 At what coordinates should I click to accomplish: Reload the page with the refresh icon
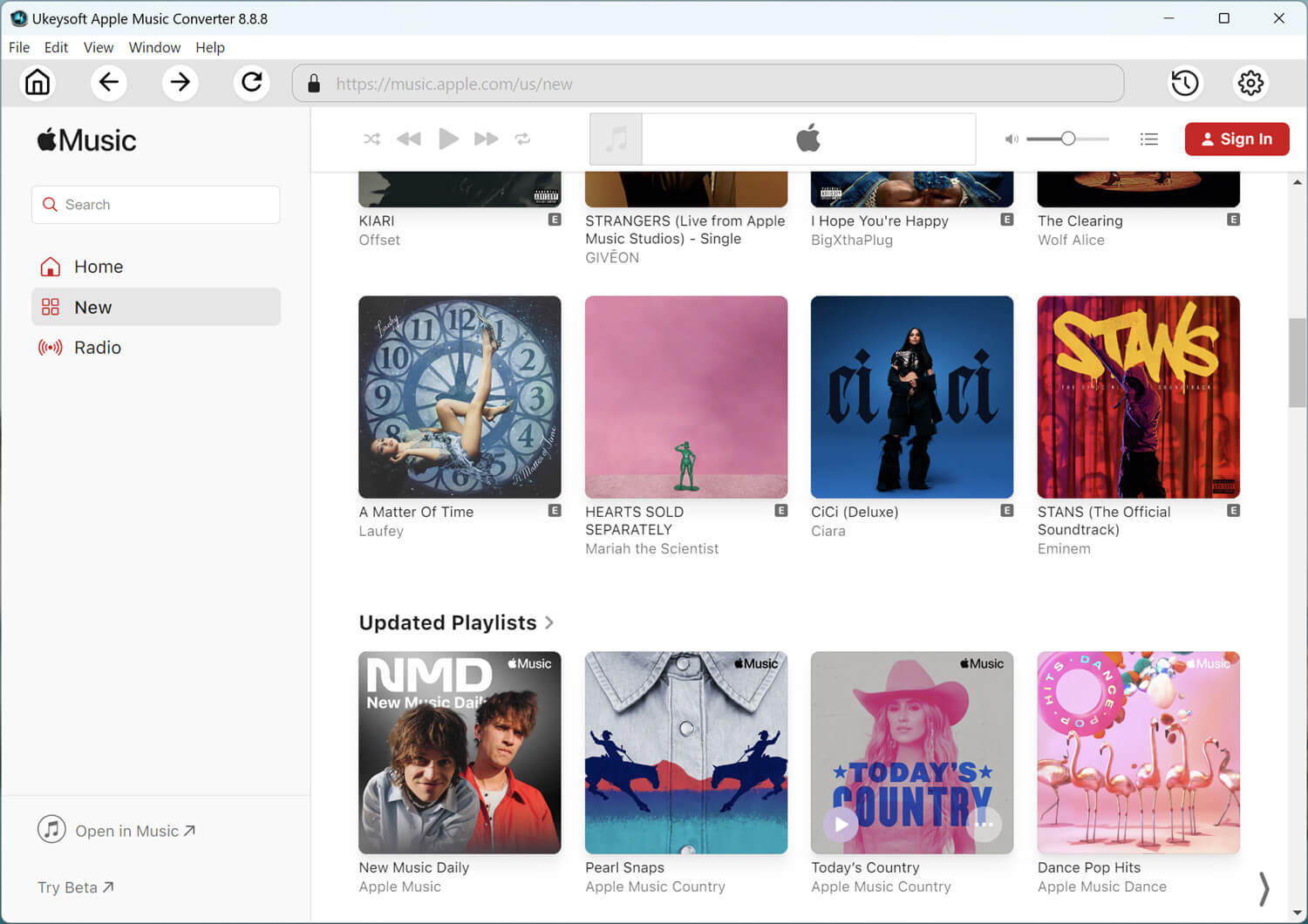(252, 83)
